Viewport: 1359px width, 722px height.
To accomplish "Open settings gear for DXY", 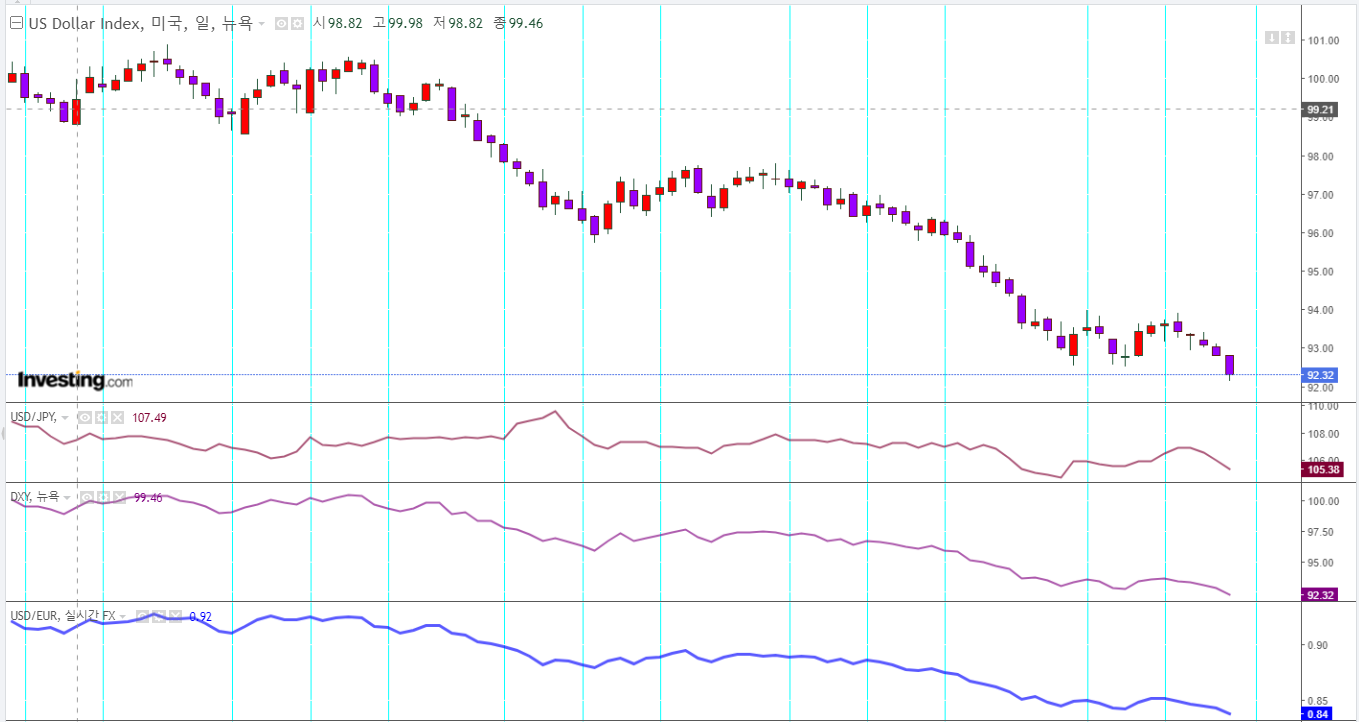I will 103,497.
